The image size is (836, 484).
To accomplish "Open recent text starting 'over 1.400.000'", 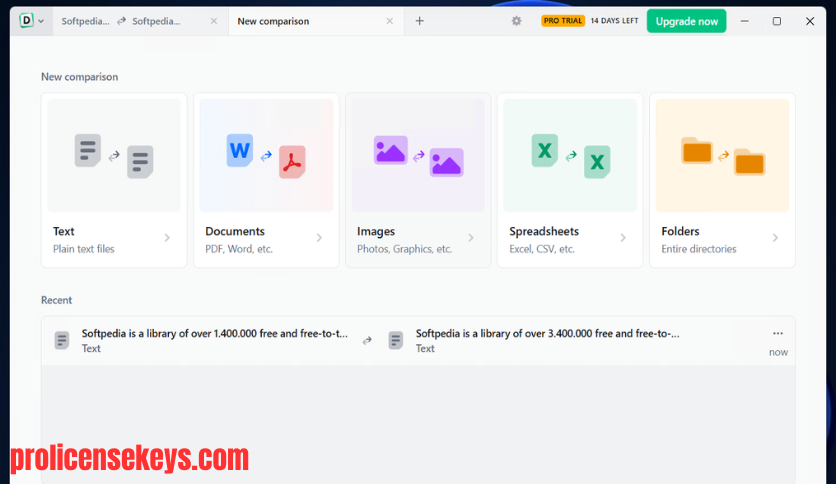I will point(214,333).
